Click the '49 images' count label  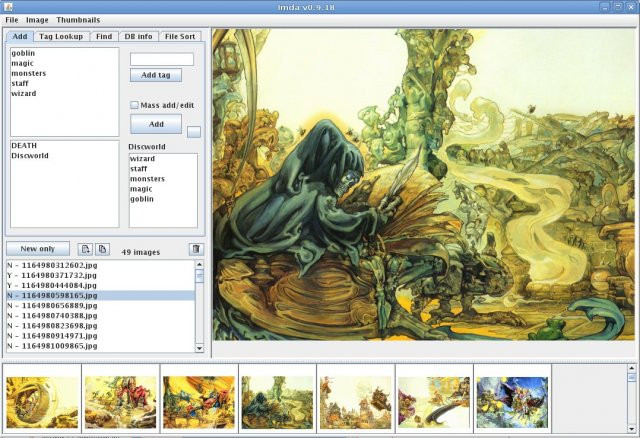coord(141,252)
